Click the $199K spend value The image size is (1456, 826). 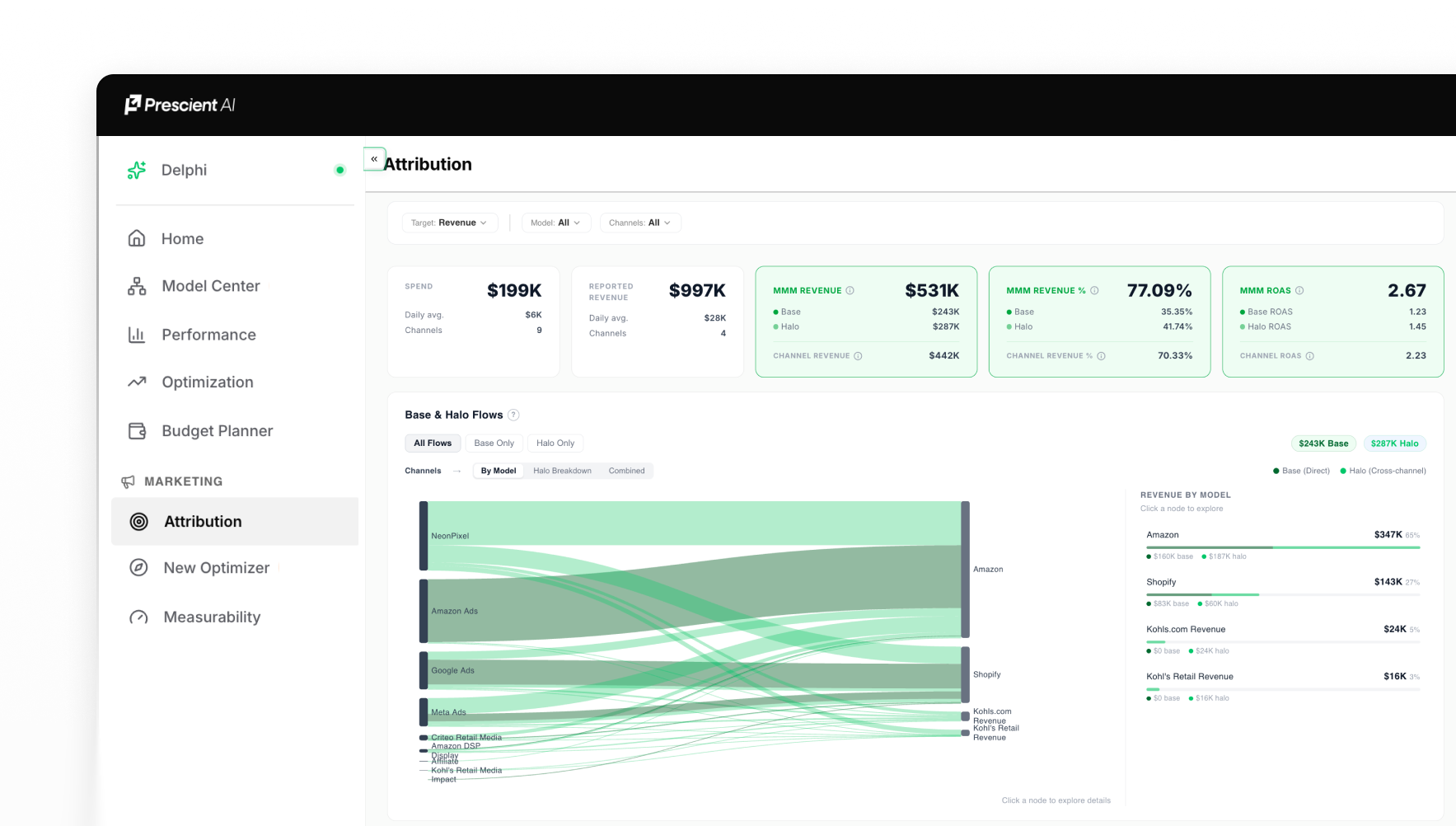tap(514, 290)
